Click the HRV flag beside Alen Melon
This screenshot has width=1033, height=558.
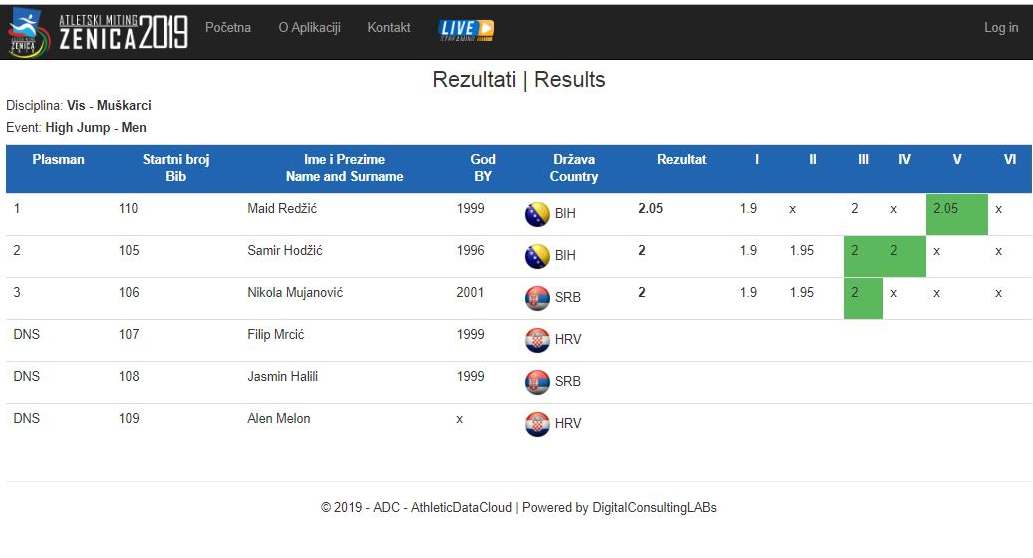[537, 424]
